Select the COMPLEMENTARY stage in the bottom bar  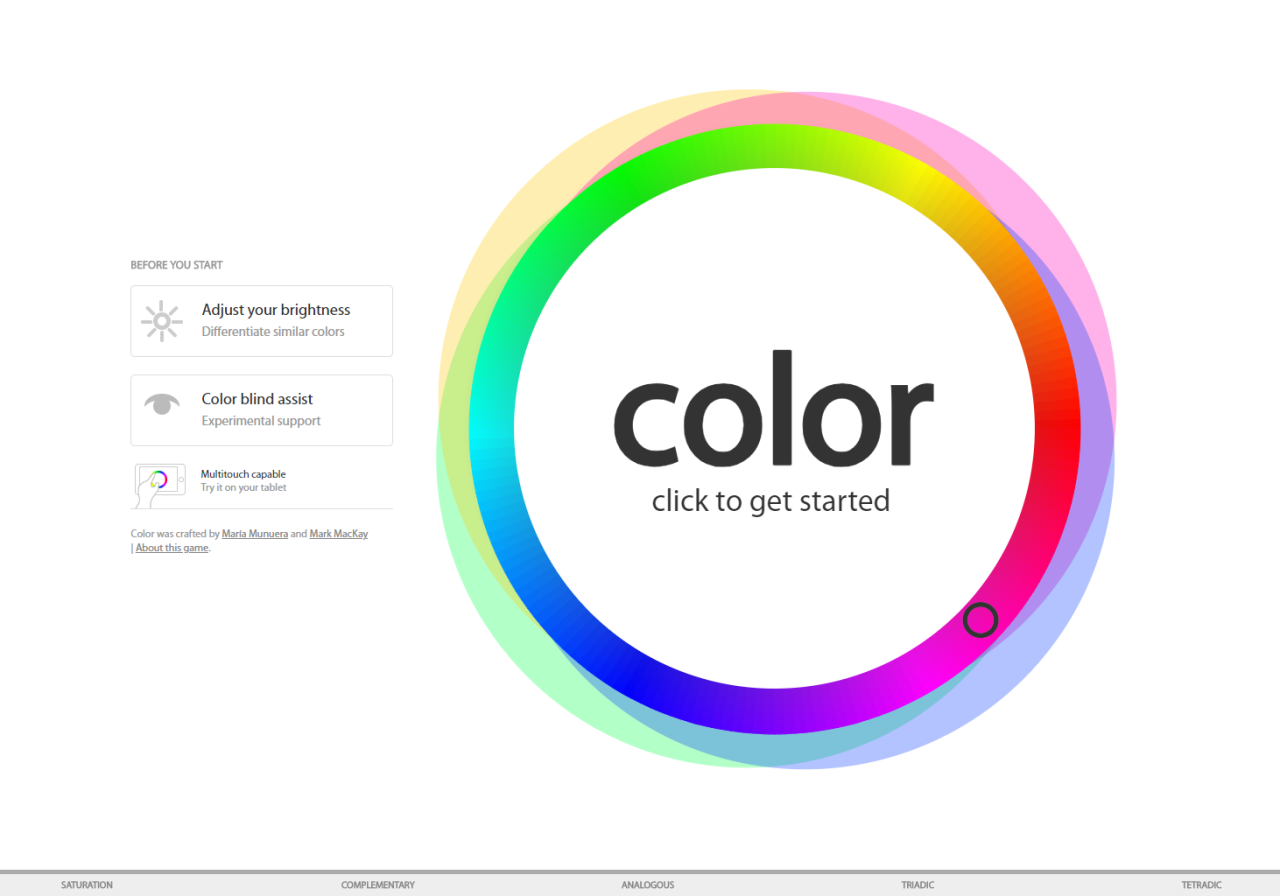point(378,885)
